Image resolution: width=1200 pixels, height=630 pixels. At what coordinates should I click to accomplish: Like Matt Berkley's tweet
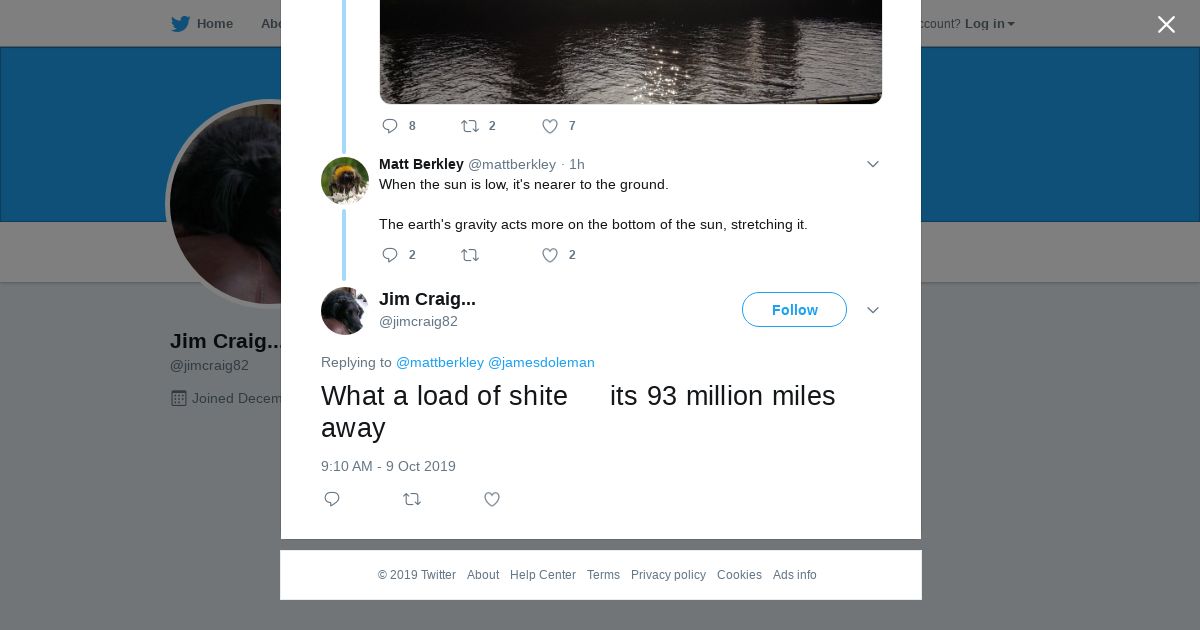tap(550, 255)
